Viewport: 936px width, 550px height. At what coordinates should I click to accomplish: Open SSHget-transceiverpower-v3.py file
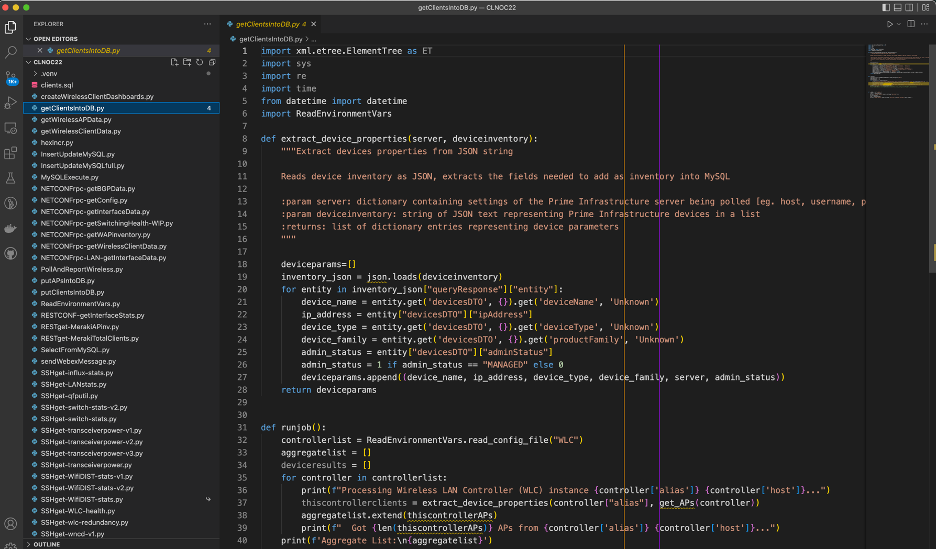tap(92, 453)
